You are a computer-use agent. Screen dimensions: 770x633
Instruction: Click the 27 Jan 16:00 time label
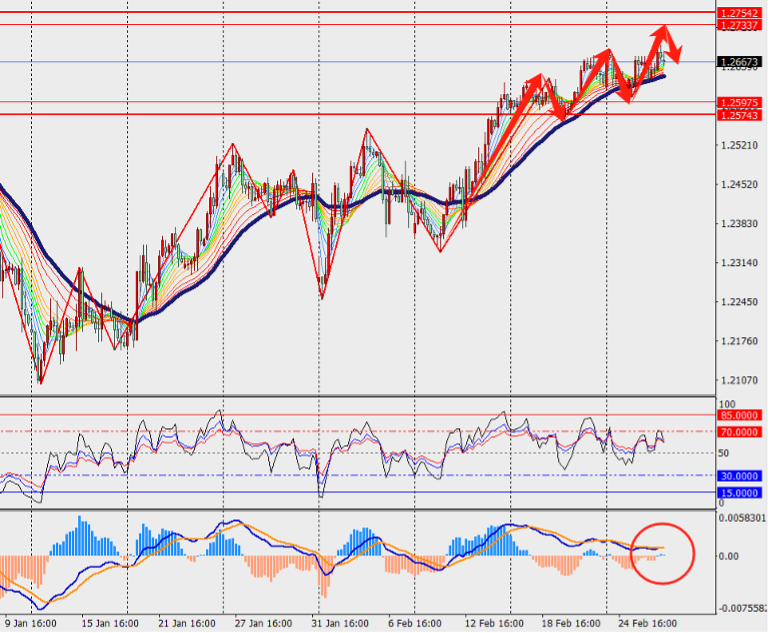tap(263, 624)
